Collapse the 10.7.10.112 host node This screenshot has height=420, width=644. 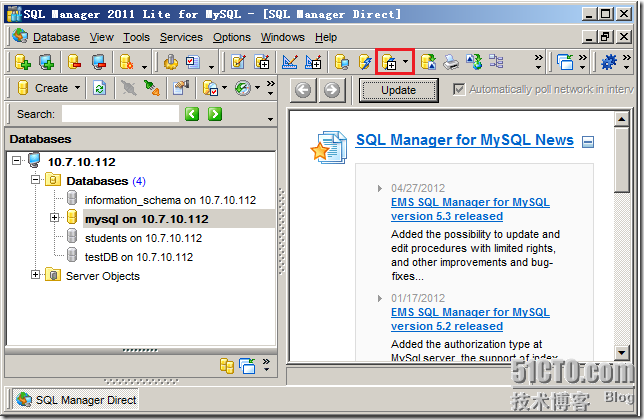16,161
